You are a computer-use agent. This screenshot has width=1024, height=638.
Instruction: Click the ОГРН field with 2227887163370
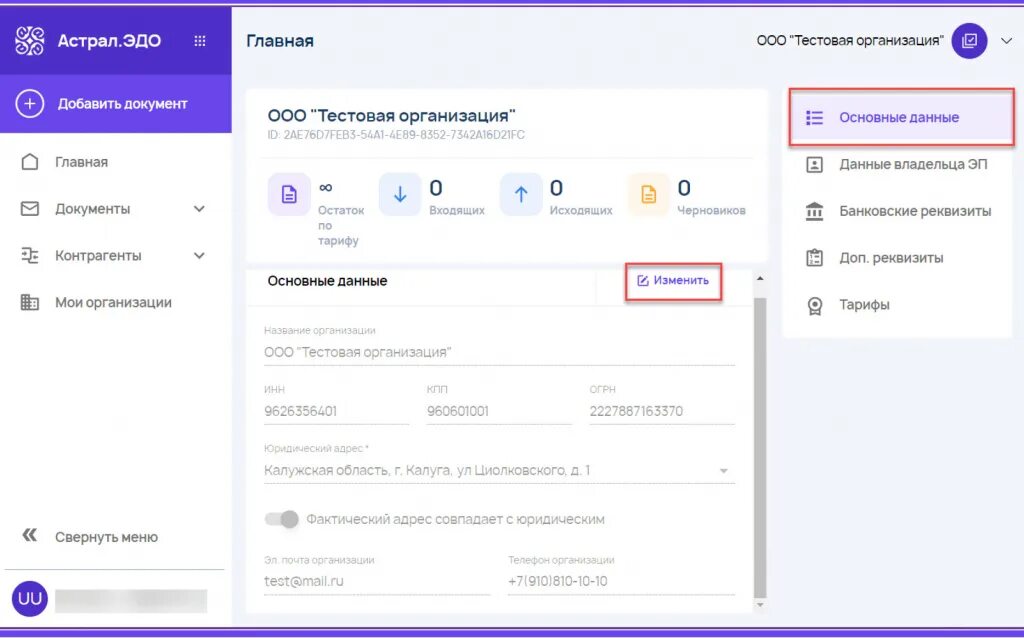tap(662, 411)
